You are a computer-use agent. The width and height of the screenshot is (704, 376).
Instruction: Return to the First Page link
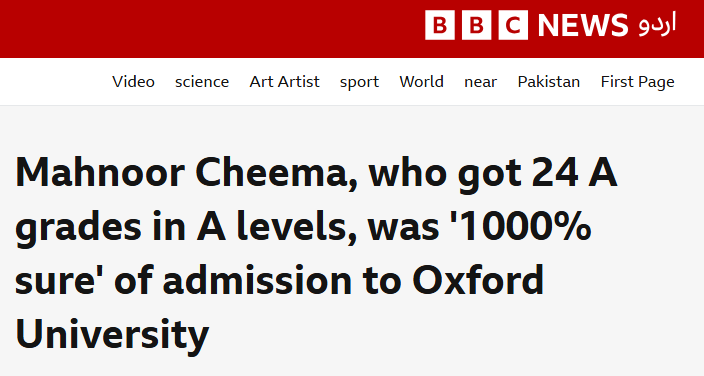point(638,82)
